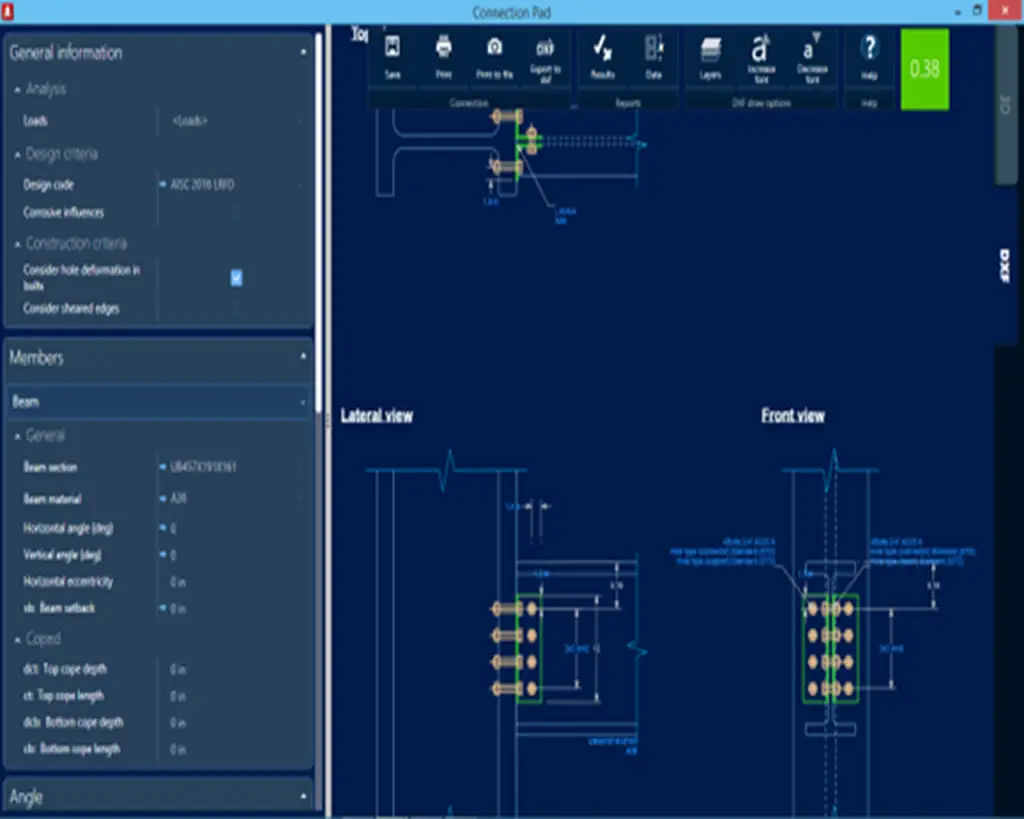Enable the Corrosive influences checkbox
Viewport: 1024px width, 819px height.
pos(237,212)
